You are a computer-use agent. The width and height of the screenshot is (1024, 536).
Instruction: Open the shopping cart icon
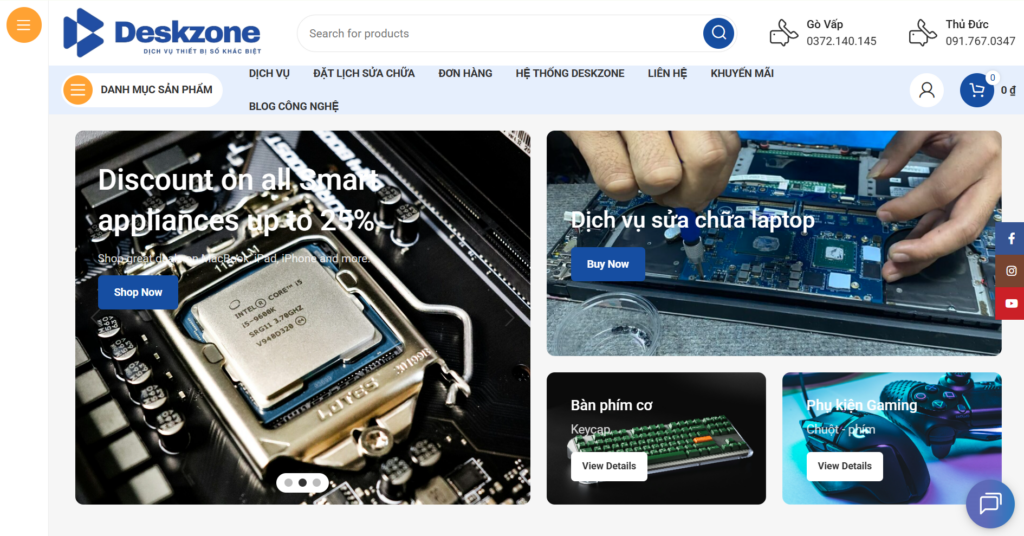pos(977,90)
